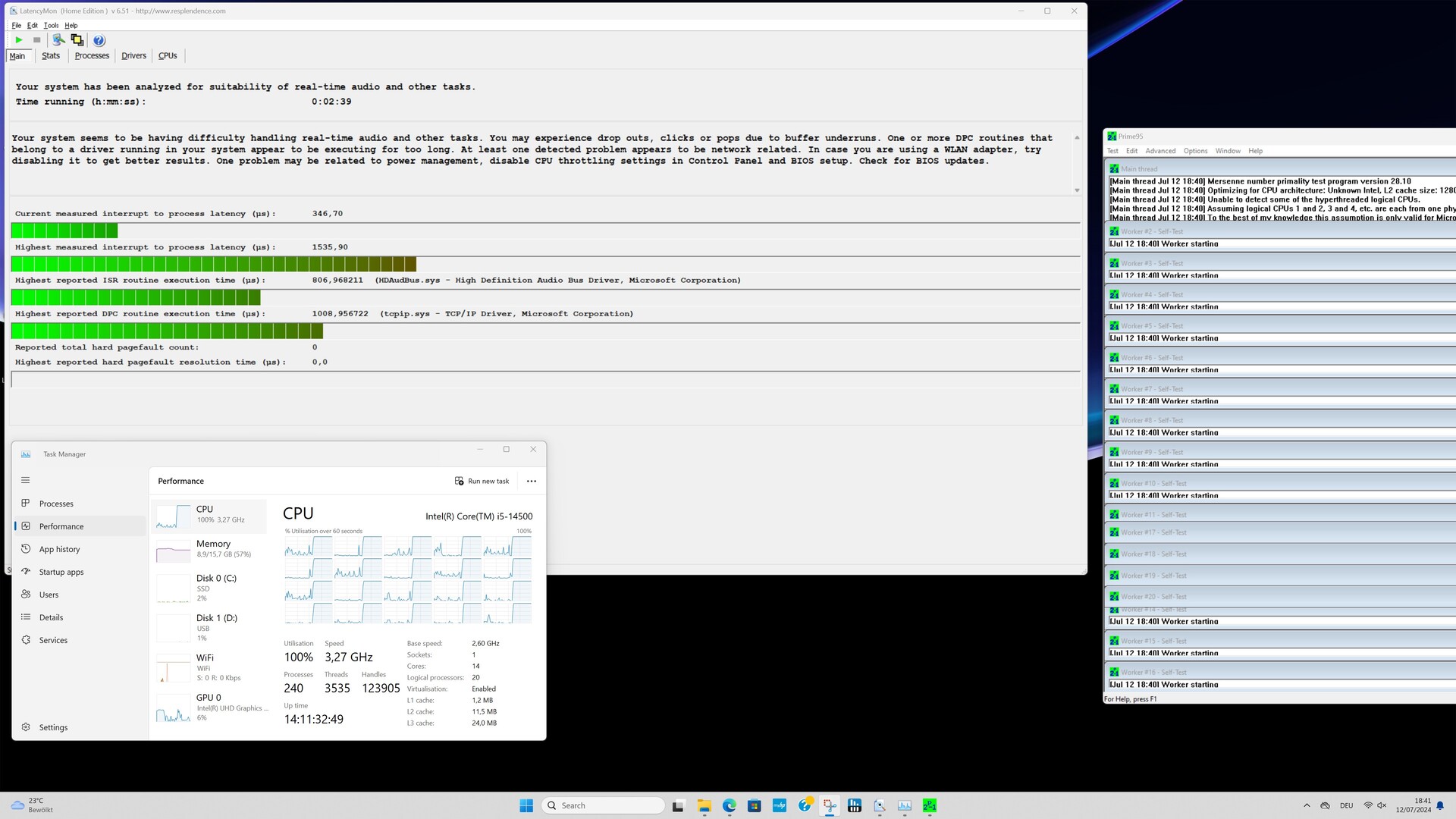1456x819 pixels.
Task: Open Startup apps in Task Manager sidebar
Action: [61, 572]
